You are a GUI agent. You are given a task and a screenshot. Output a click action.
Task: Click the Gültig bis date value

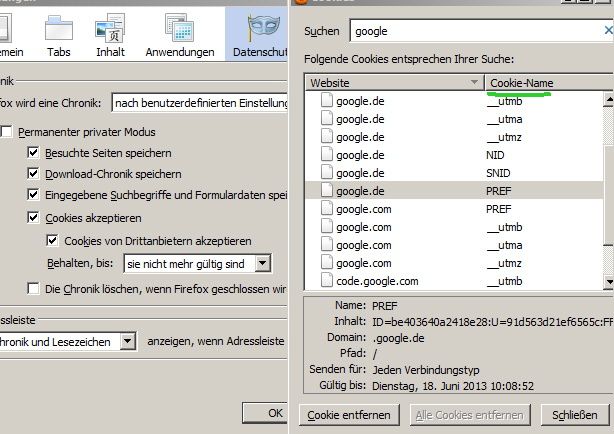(x=453, y=386)
